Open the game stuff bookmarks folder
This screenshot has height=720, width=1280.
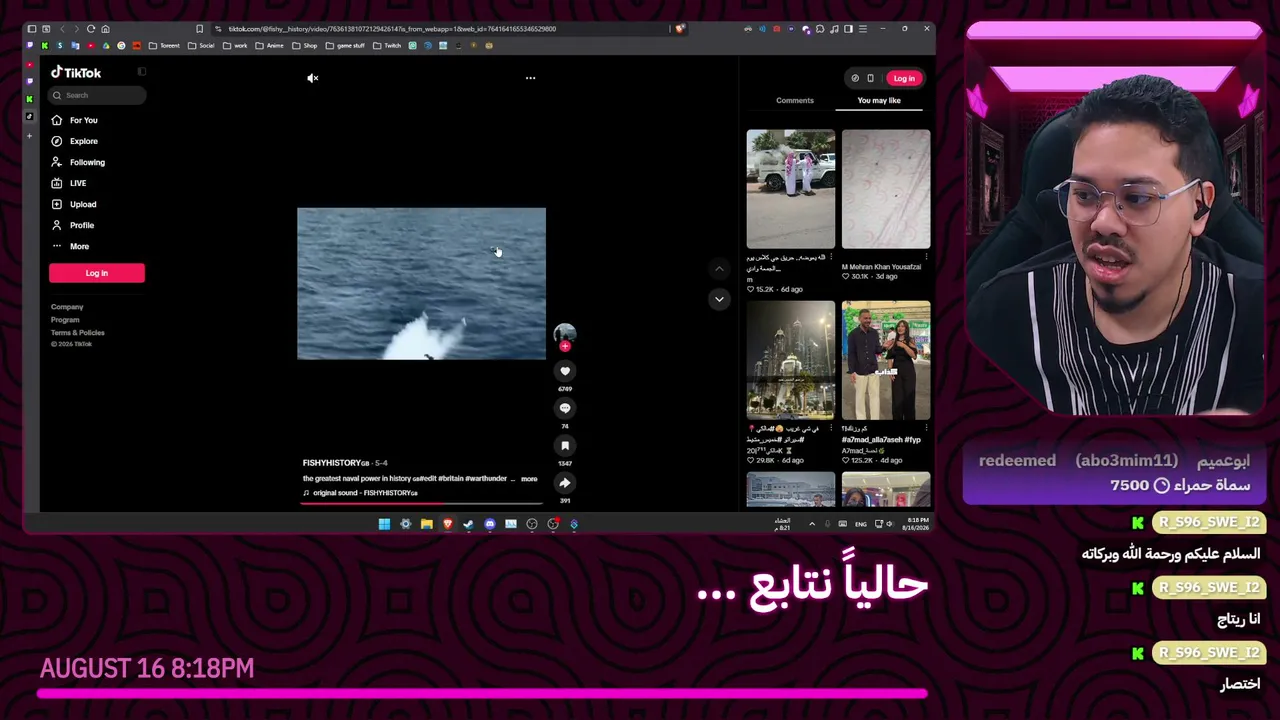tap(345, 46)
